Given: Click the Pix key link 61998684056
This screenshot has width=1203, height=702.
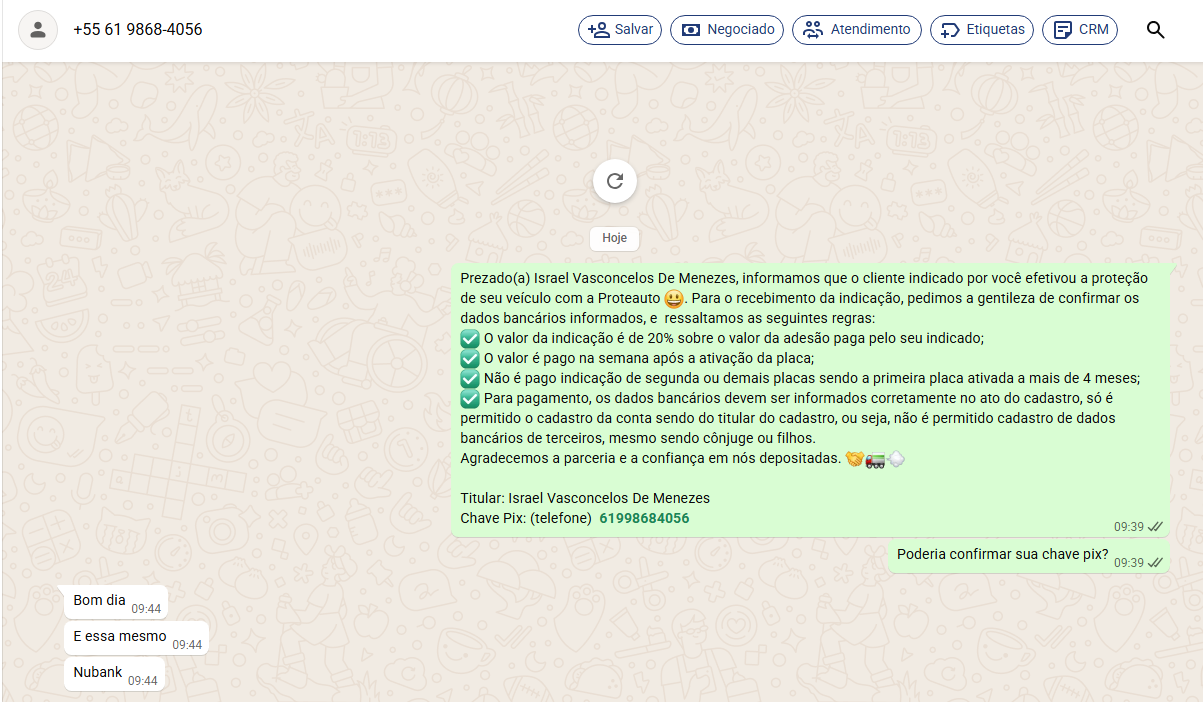Looking at the screenshot, I should [644, 518].
